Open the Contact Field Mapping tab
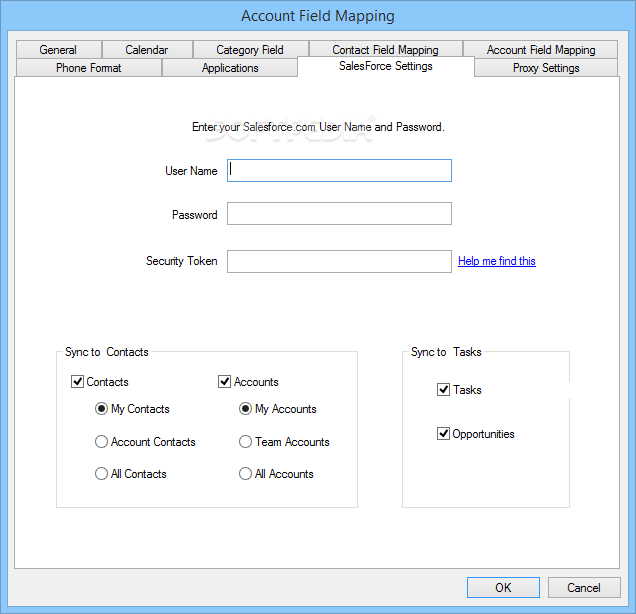 (x=385, y=49)
